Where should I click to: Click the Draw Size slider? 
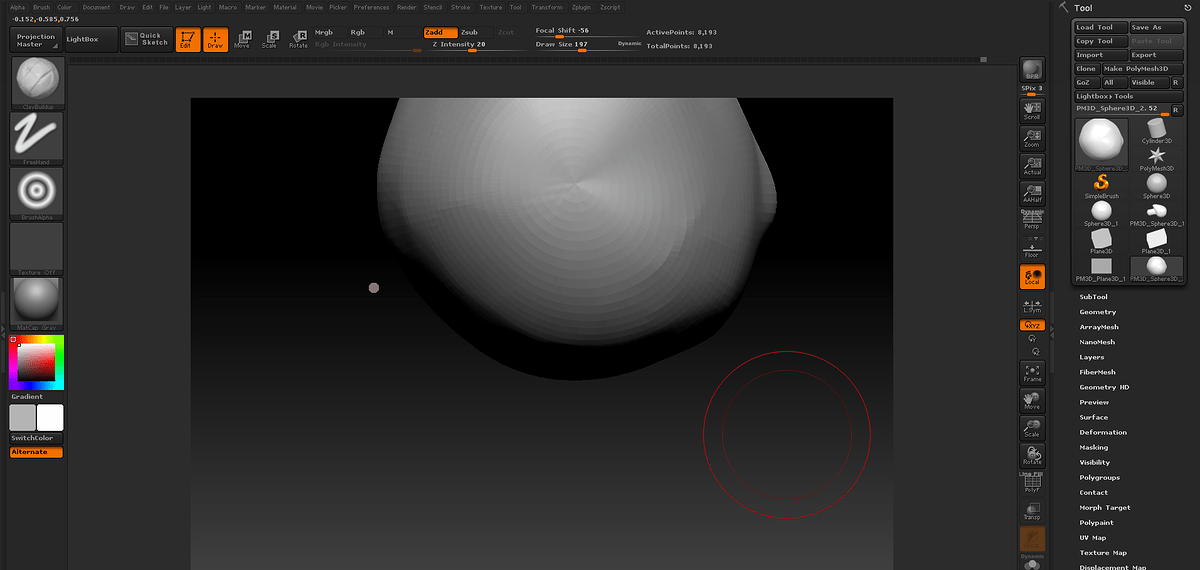[x=575, y=45]
